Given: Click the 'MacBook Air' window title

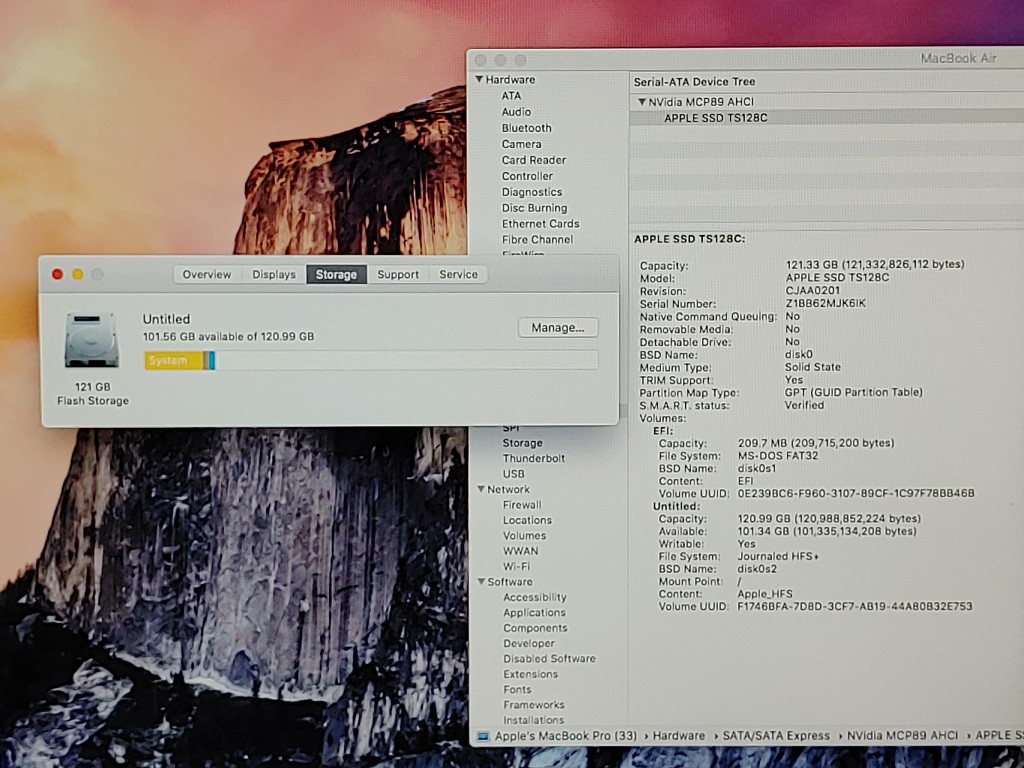Looking at the screenshot, I should click(958, 58).
